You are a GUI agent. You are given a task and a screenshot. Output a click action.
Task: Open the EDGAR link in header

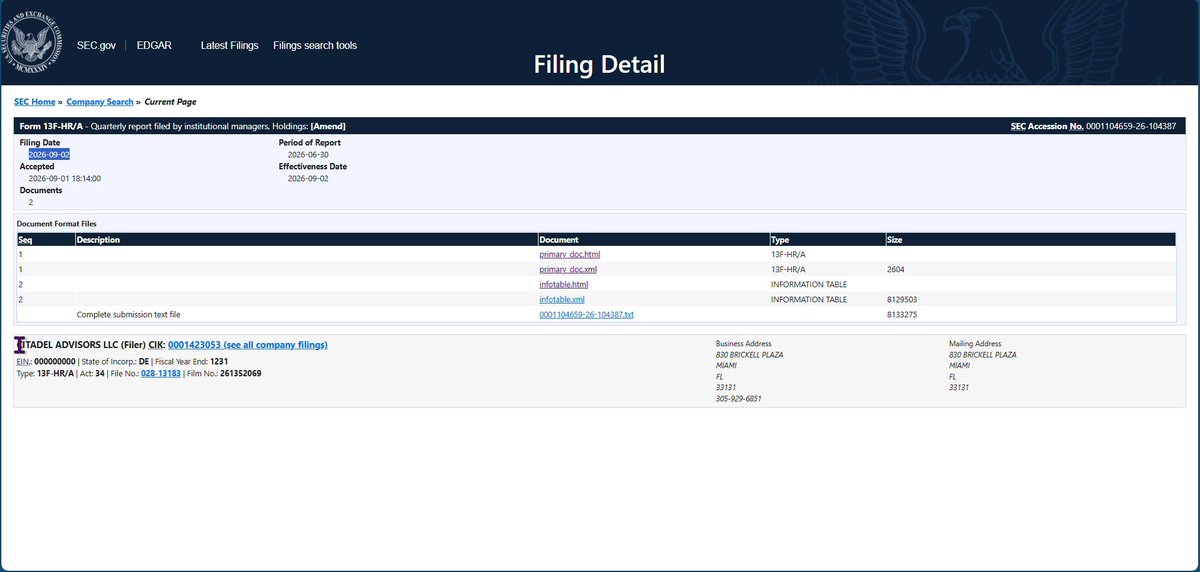coord(156,46)
